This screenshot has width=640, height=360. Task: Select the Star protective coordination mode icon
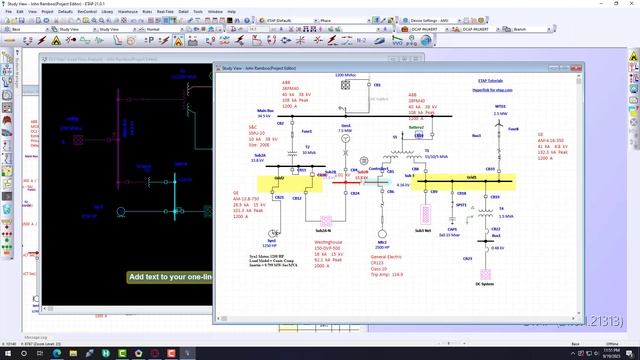click(118, 40)
